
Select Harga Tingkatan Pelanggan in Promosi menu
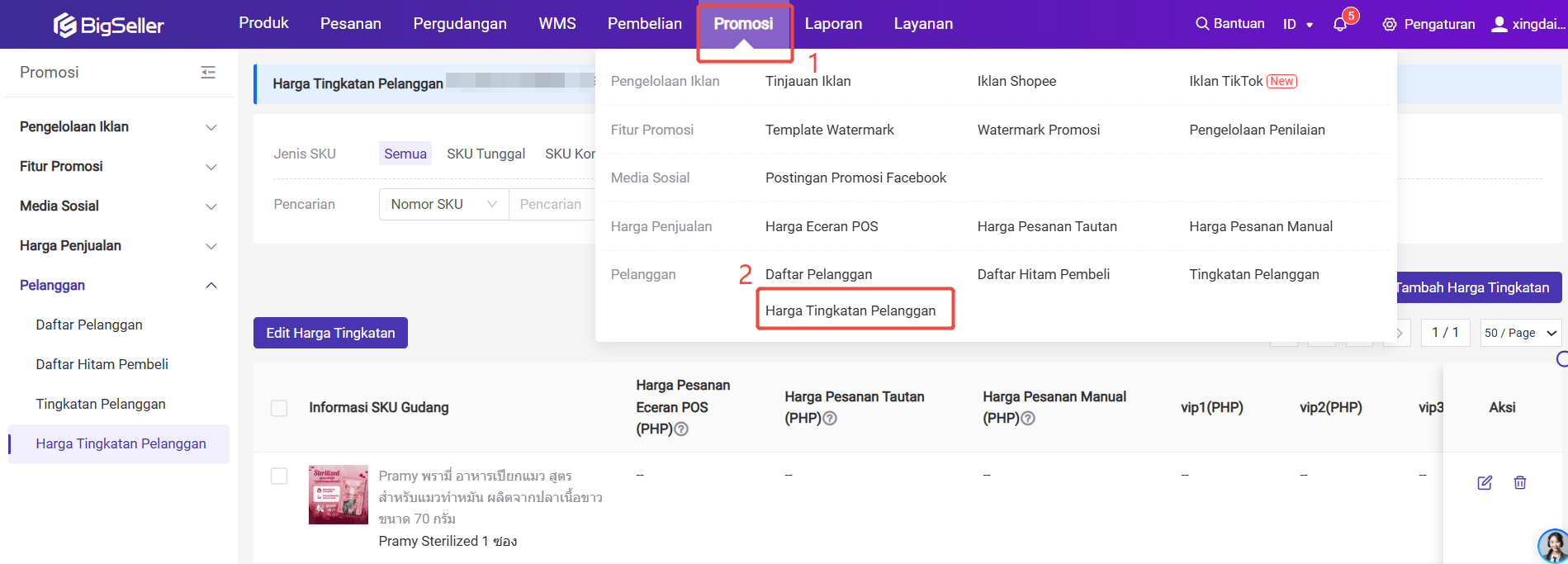[x=850, y=310]
